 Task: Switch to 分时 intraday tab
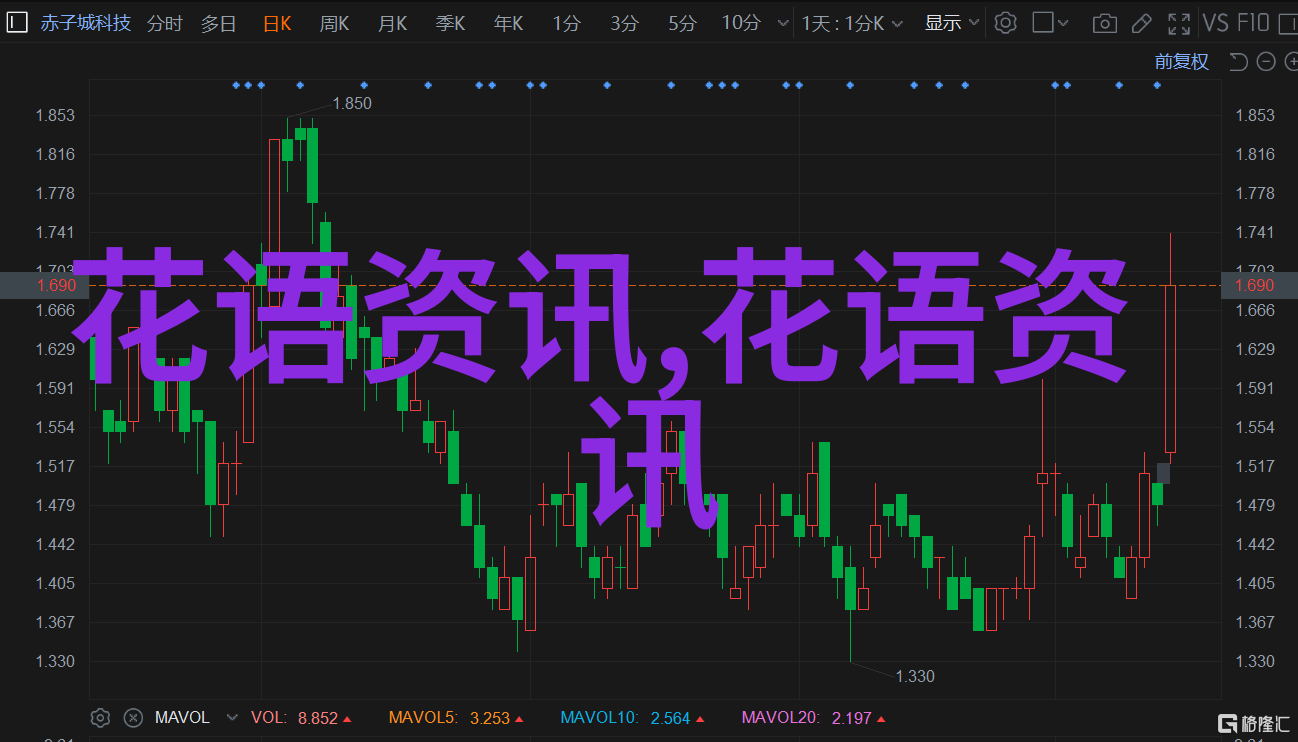165,22
